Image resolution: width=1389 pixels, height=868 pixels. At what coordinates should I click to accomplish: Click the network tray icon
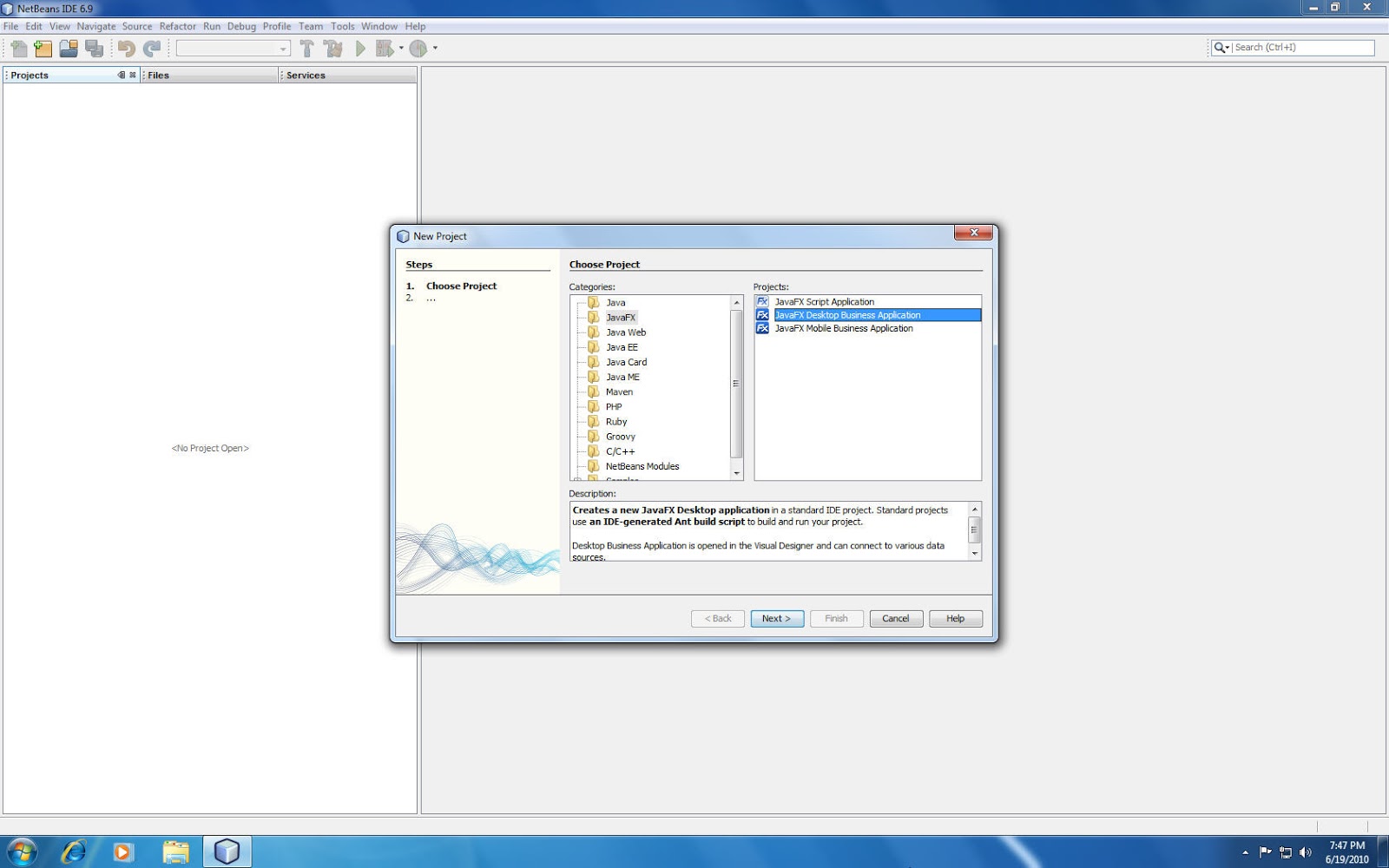1286,852
